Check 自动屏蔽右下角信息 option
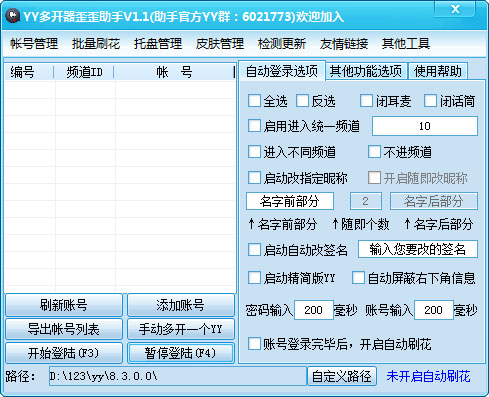This screenshot has width=489, height=397. [x=358, y=278]
